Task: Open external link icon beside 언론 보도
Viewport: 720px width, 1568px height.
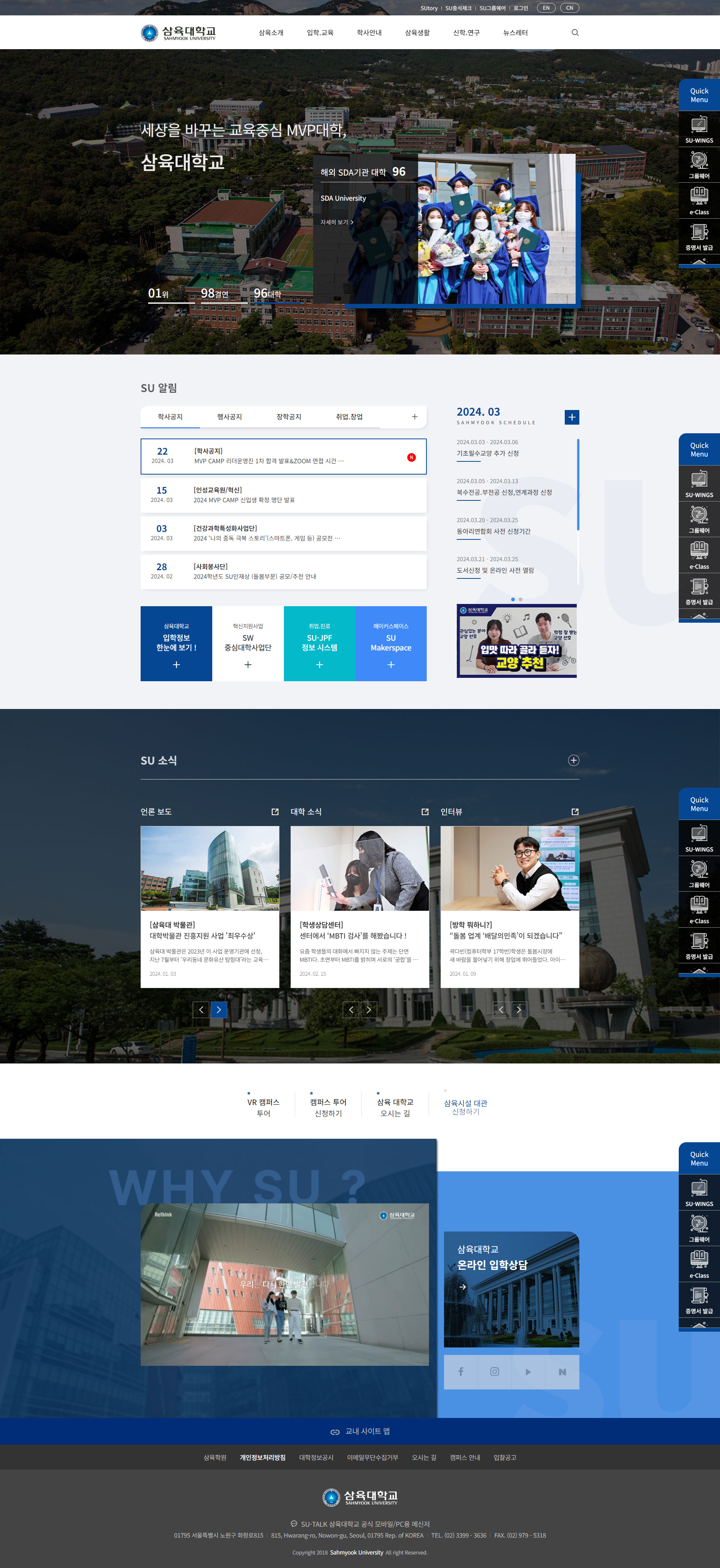Action: (x=274, y=811)
